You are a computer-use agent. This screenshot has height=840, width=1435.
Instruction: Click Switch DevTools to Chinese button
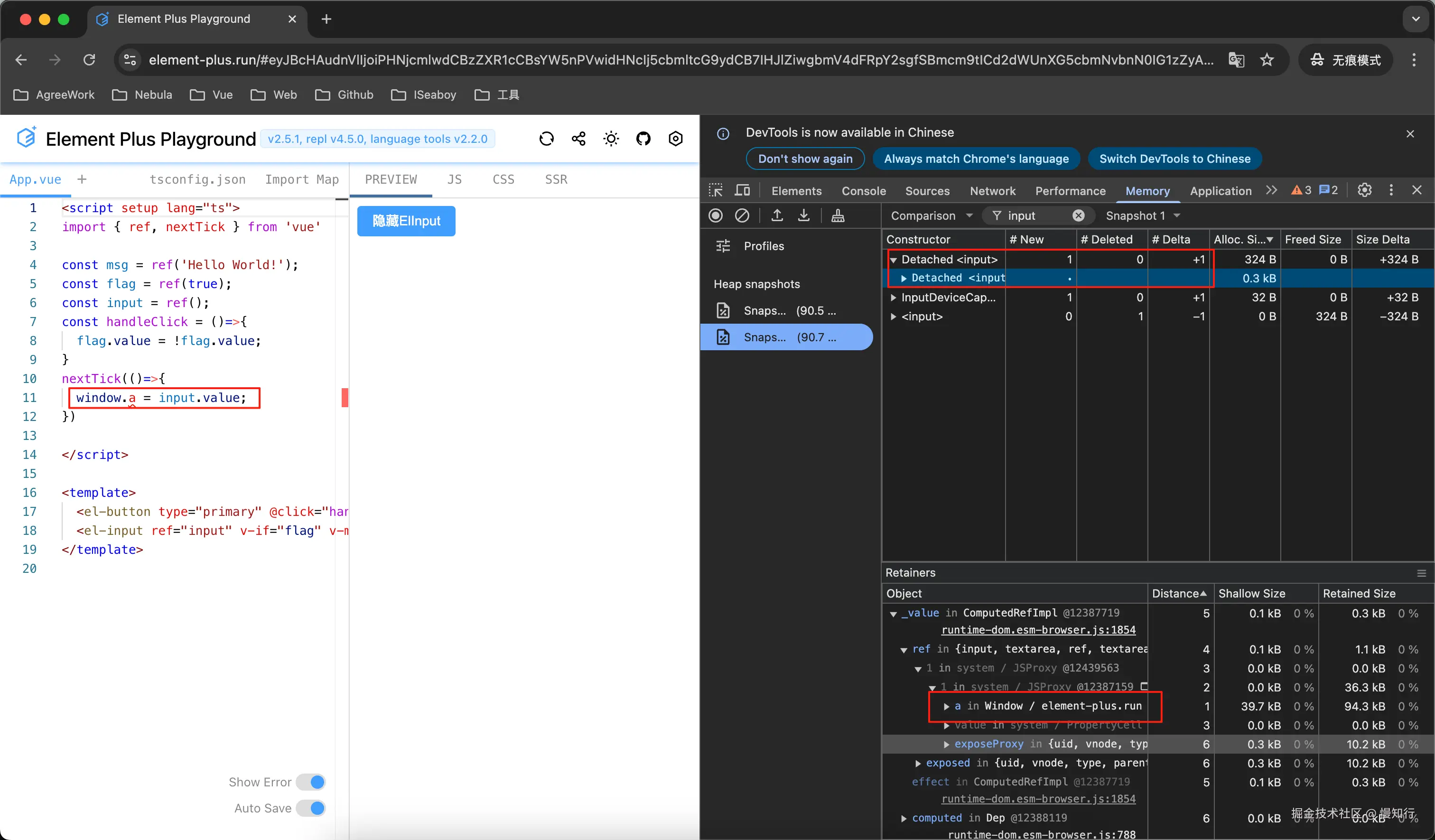1174,159
